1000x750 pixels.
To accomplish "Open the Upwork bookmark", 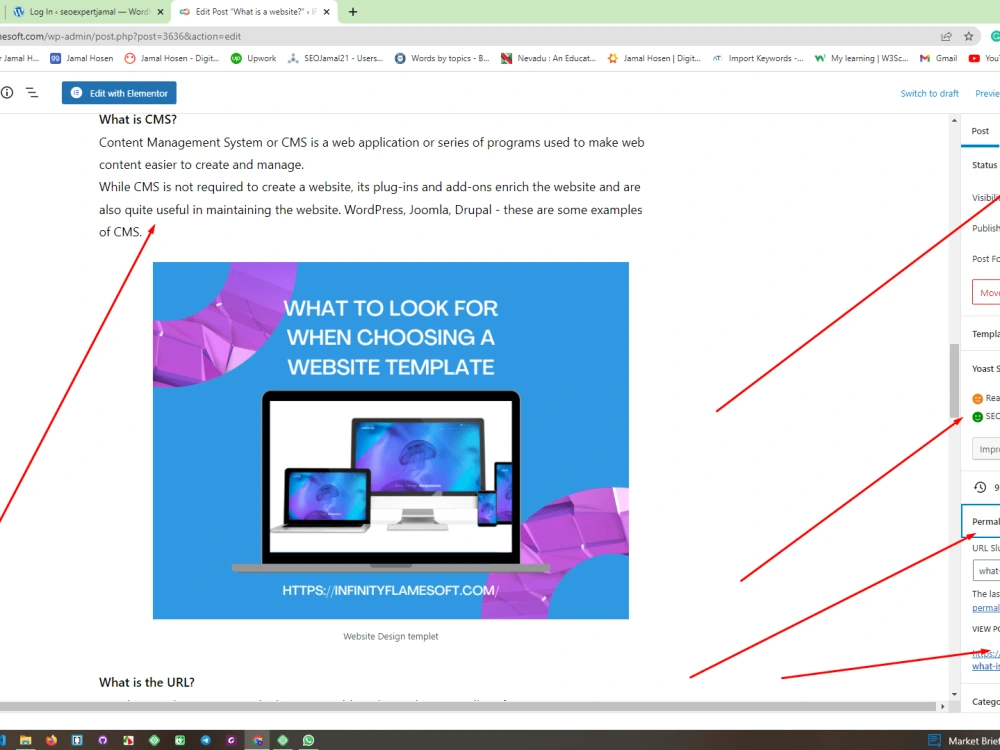I will click(254, 58).
